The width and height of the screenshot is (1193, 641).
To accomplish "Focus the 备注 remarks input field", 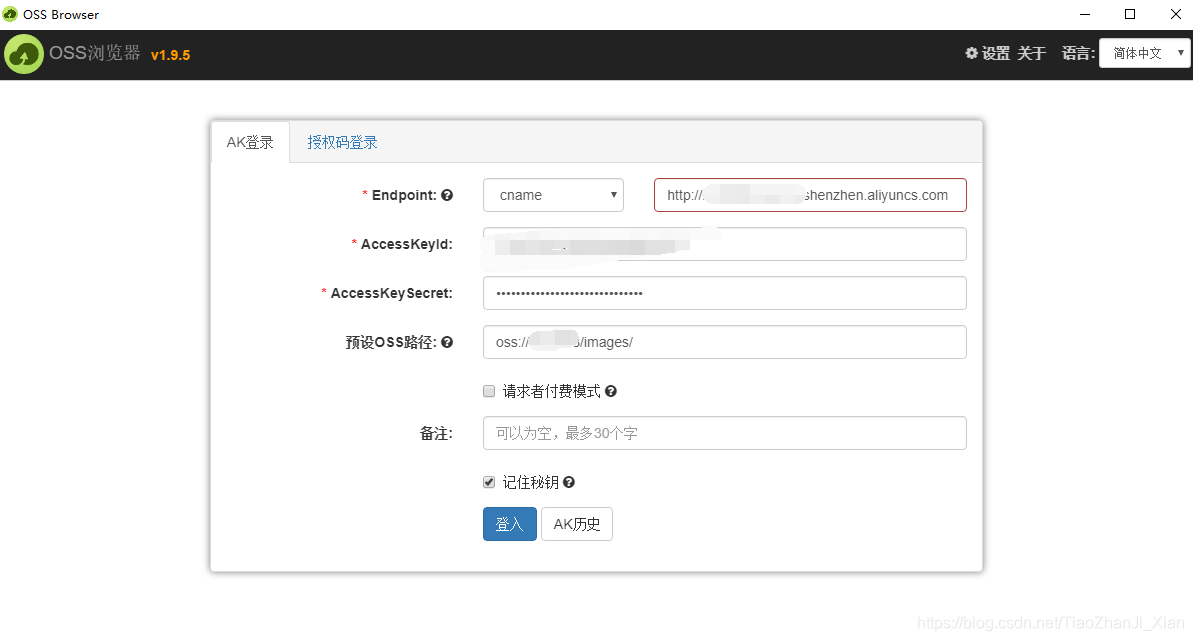I will coord(725,433).
